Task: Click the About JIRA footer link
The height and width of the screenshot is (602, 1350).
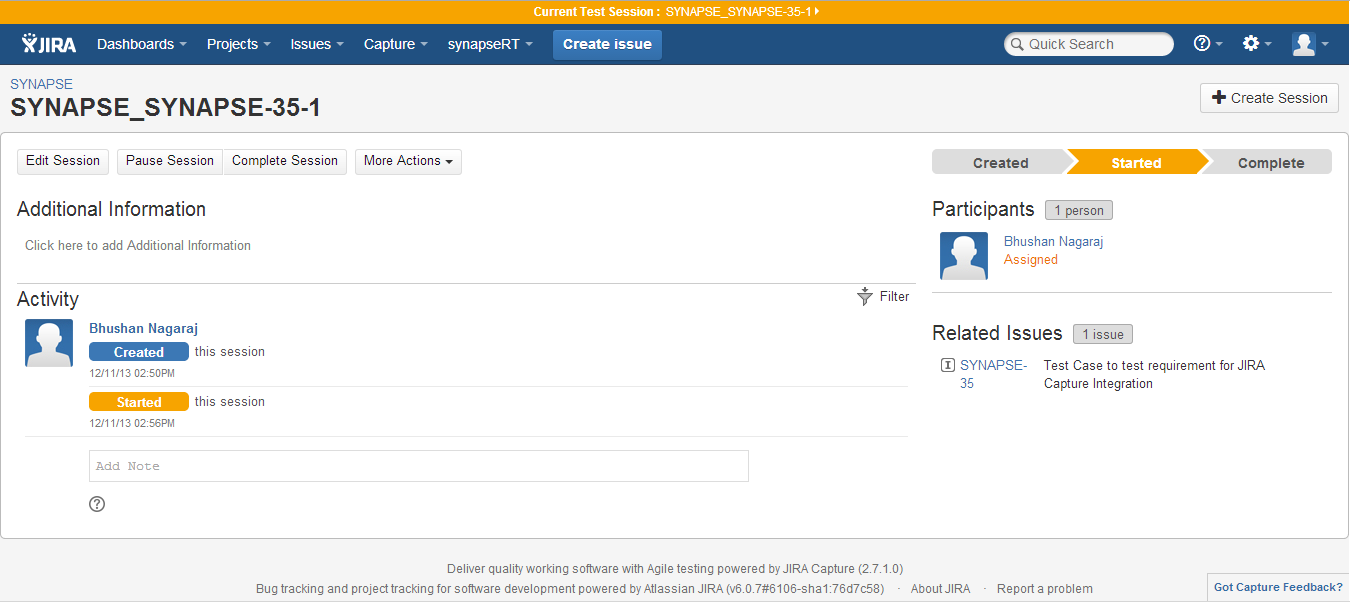Action: 940,589
